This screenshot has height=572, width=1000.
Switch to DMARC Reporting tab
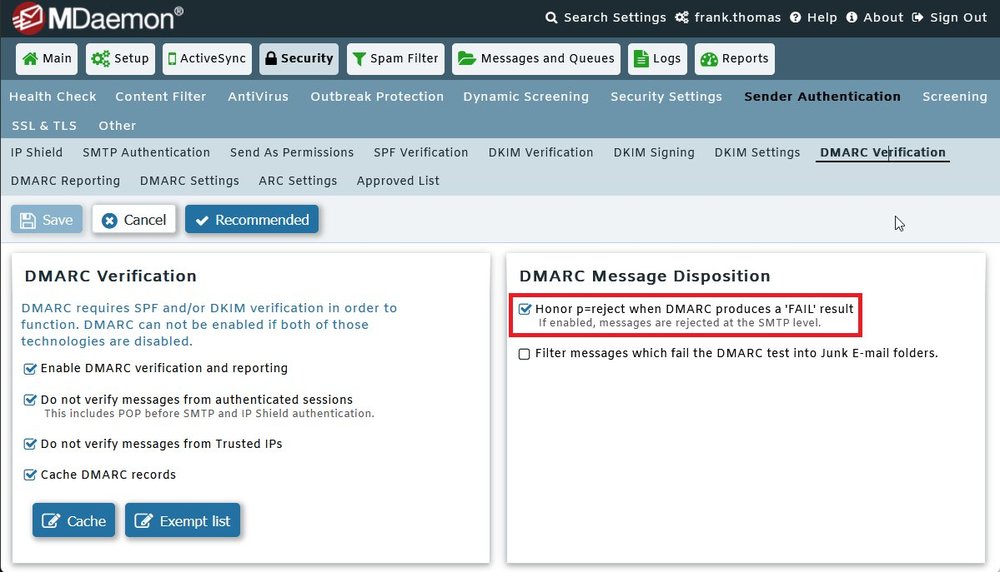point(66,180)
